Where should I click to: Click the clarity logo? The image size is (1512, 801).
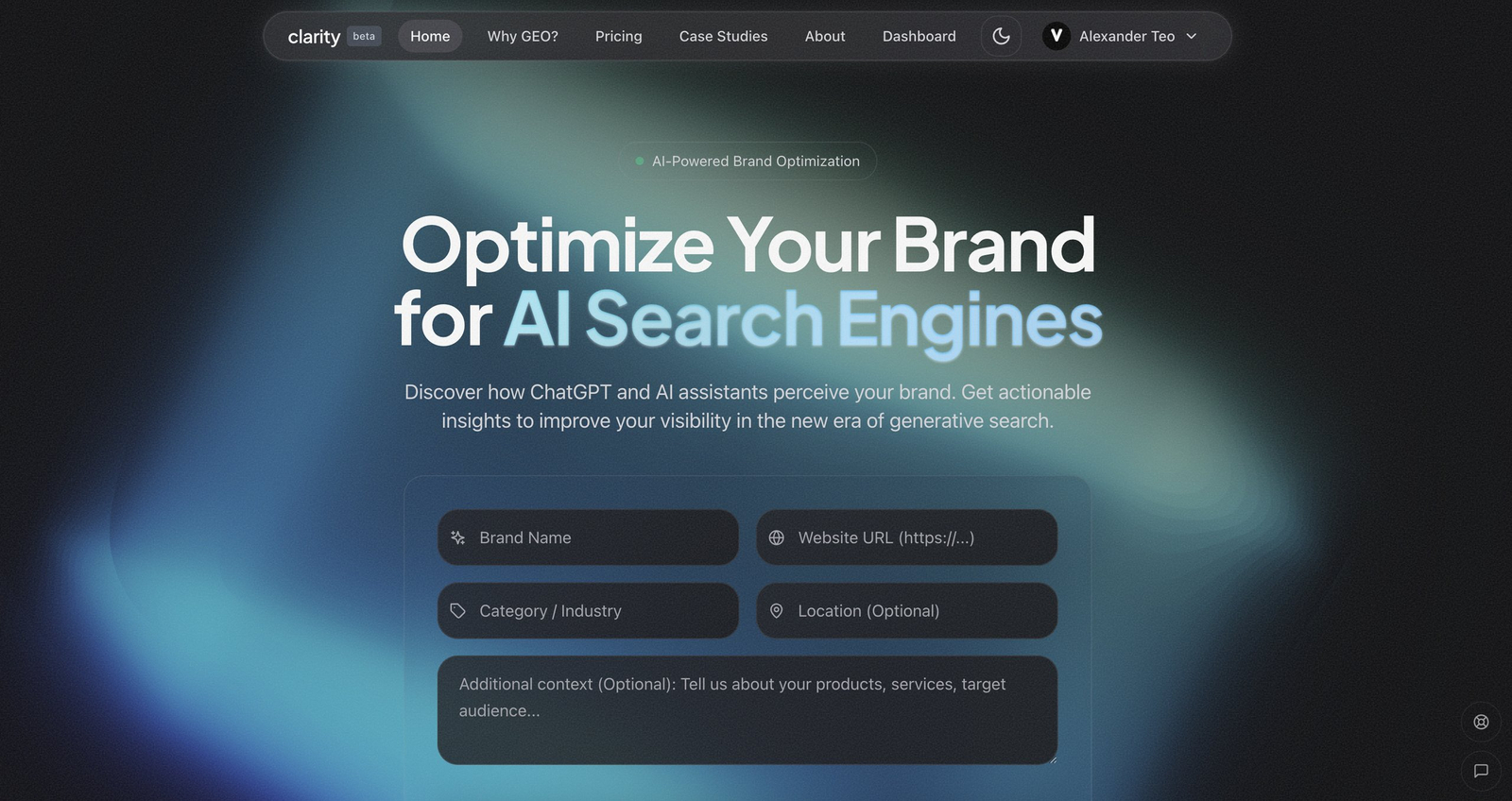point(314,37)
